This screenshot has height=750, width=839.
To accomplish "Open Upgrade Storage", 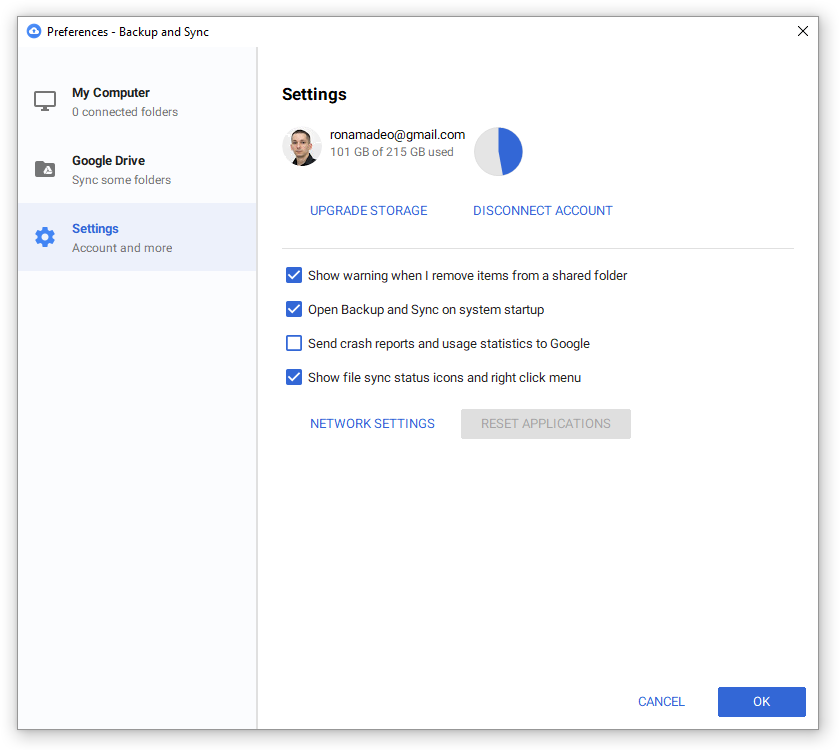I will pyautogui.click(x=368, y=210).
